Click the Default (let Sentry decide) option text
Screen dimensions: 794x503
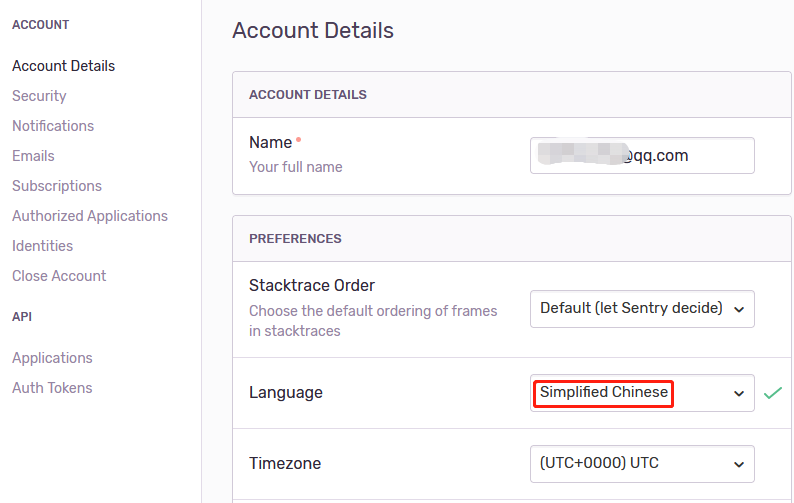coord(631,308)
